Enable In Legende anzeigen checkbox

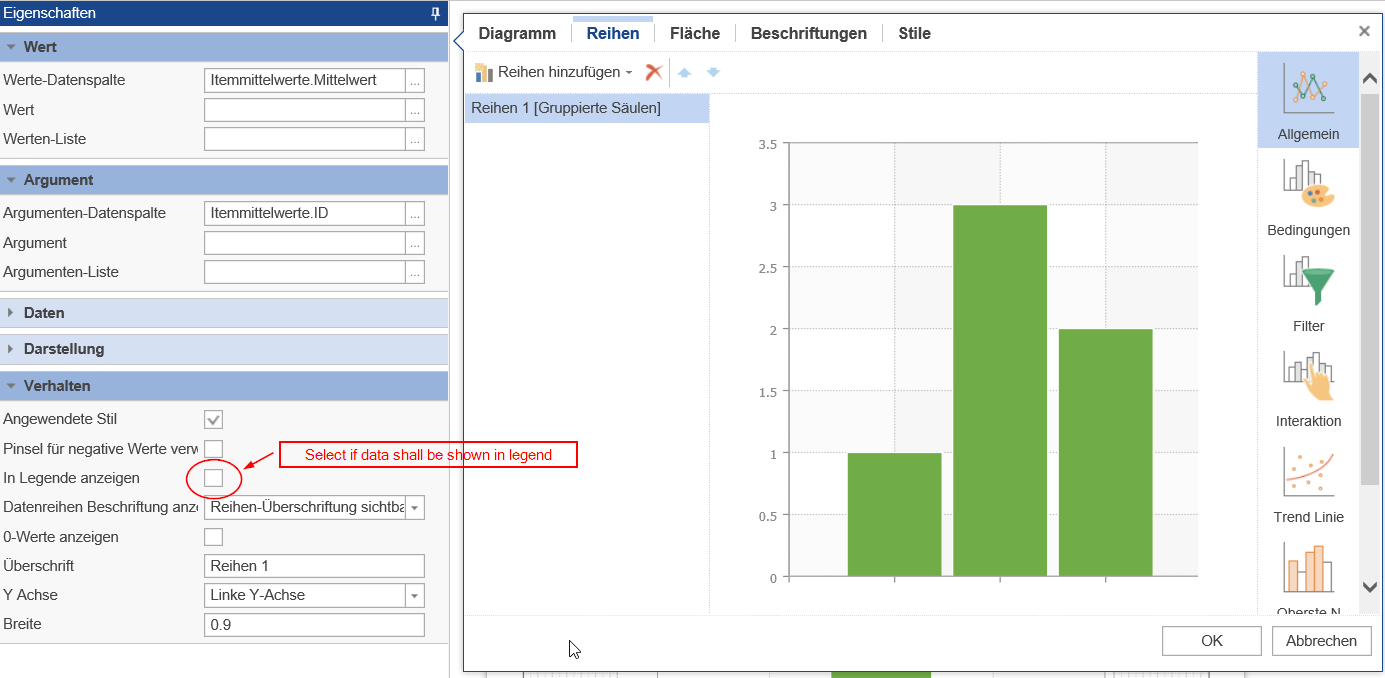point(214,478)
